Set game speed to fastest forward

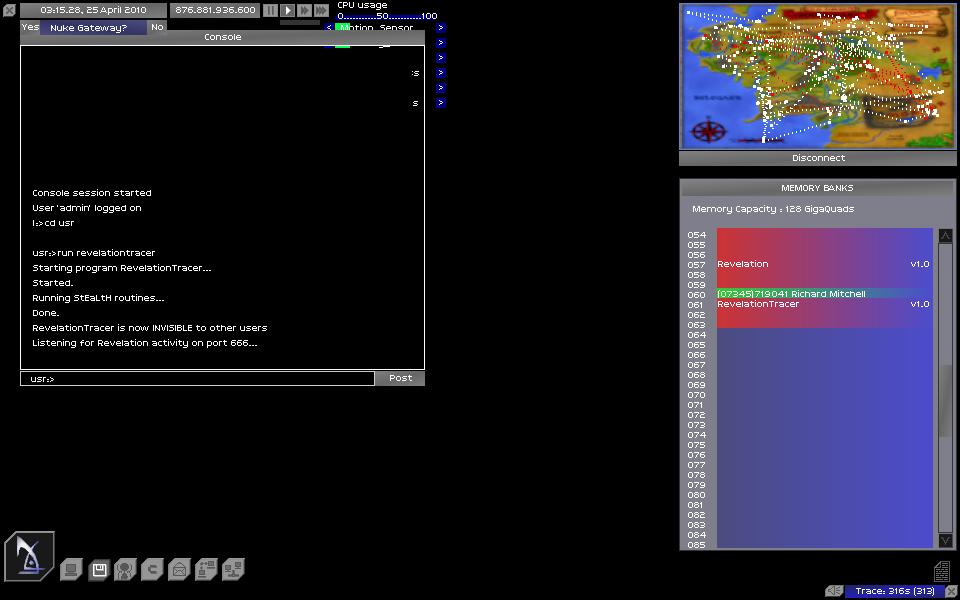tap(321, 10)
